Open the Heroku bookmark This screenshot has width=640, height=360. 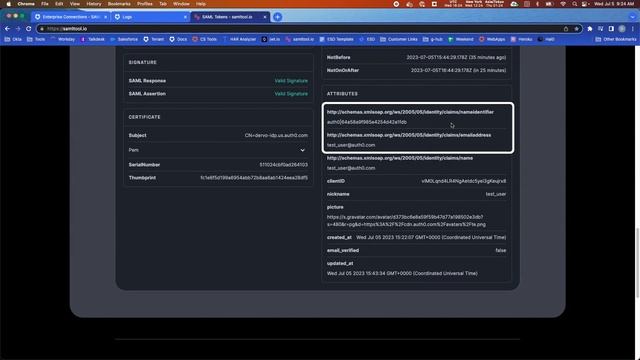point(522,40)
